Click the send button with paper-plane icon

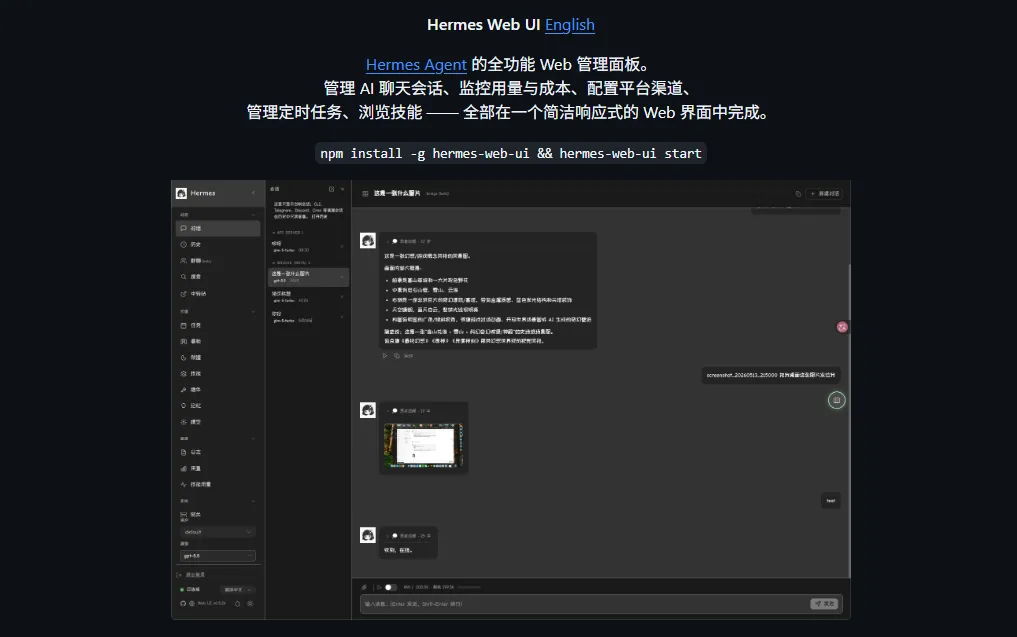[x=824, y=603]
